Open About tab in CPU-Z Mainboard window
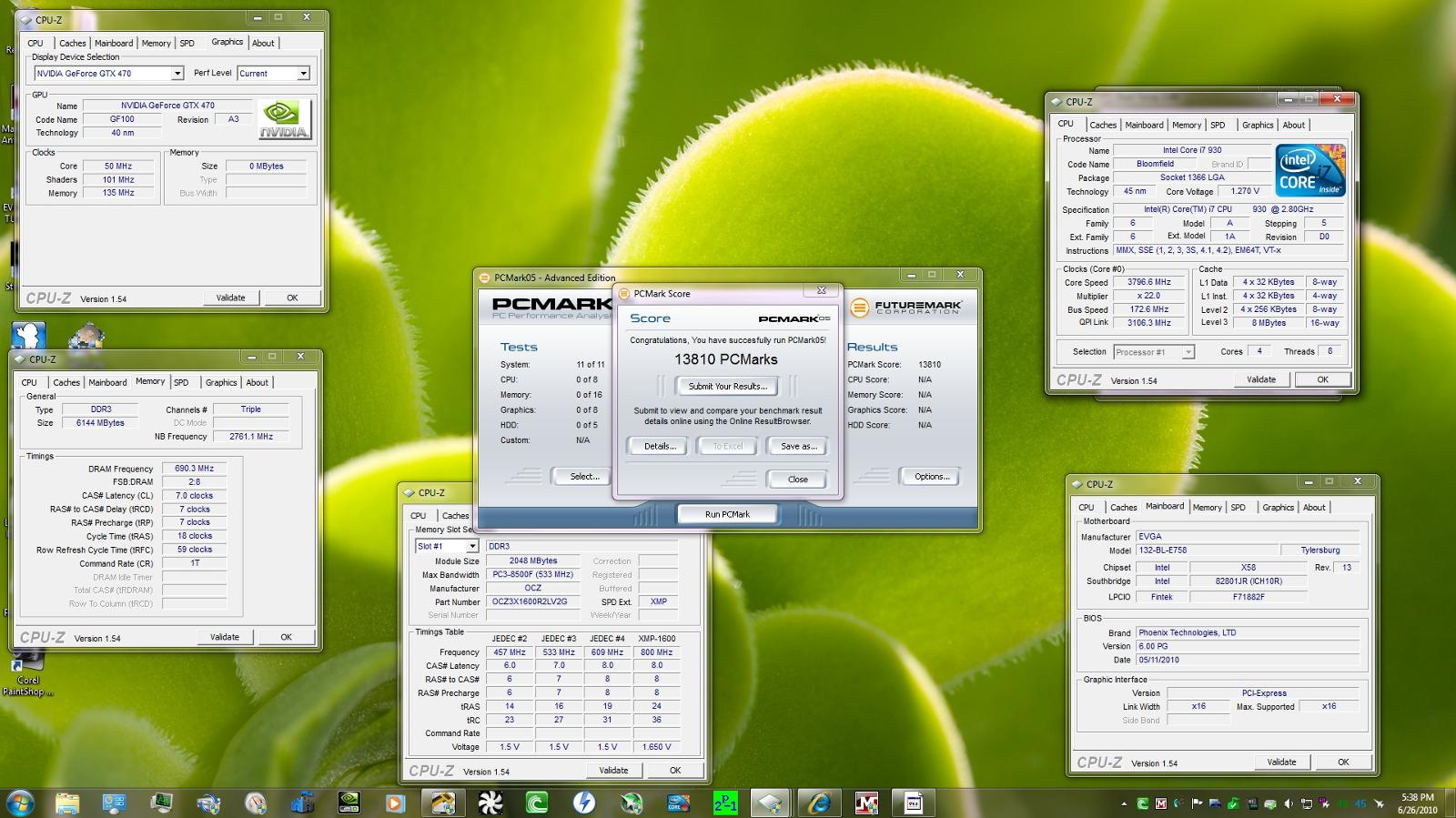Image resolution: width=1456 pixels, height=818 pixels. tap(1314, 507)
